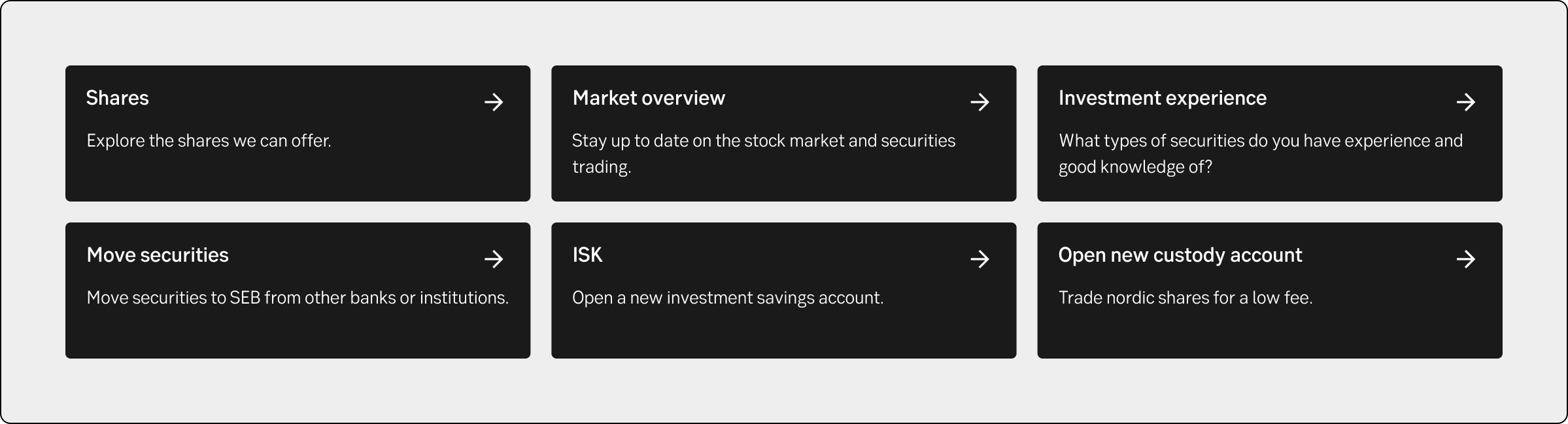Click the arrow icon on Move securities card
The height and width of the screenshot is (424, 1568).
[494, 259]
